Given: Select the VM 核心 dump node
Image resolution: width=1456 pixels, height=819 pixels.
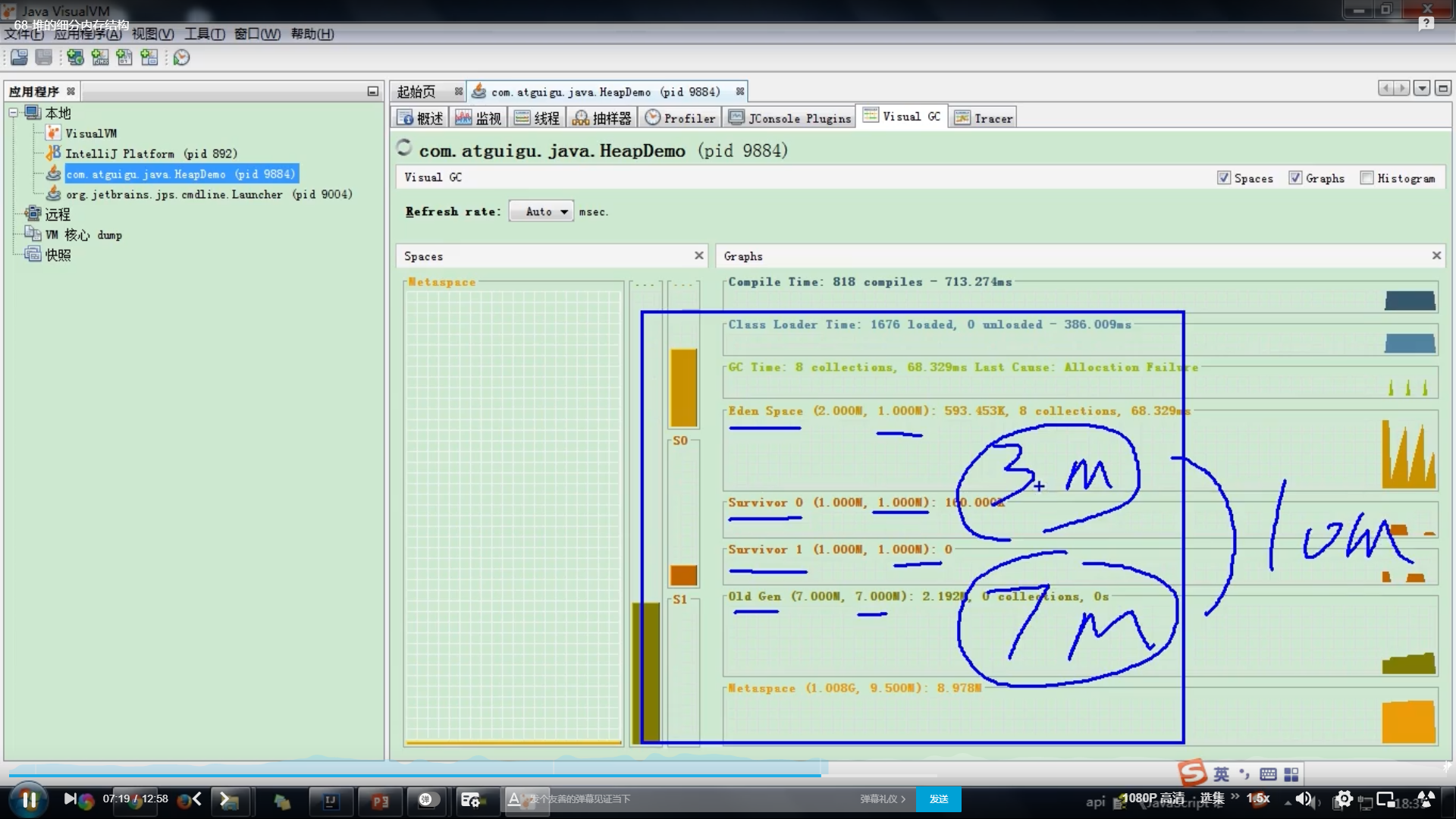Looking at the screenshot, I should tap(82, 235).
